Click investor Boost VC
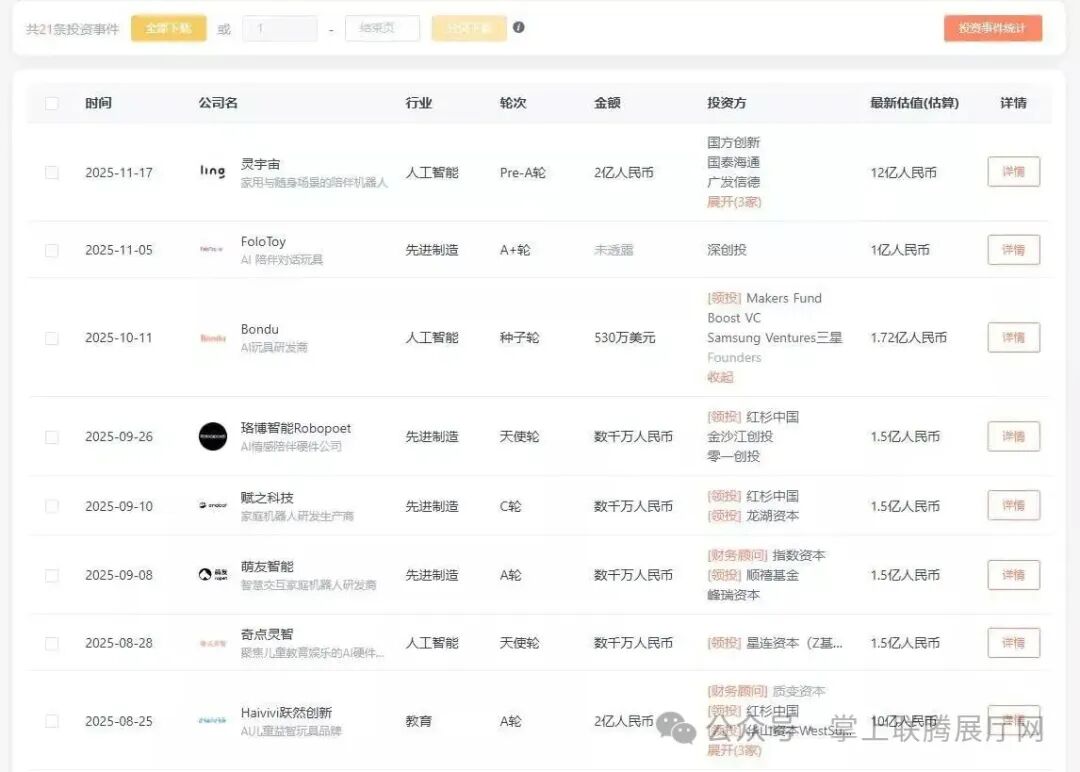 click(x=734, y=318)
